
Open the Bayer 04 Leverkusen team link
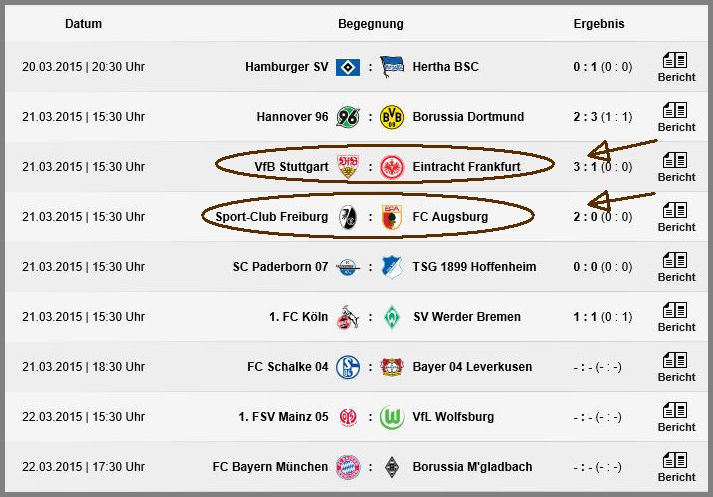pos(472,367)
